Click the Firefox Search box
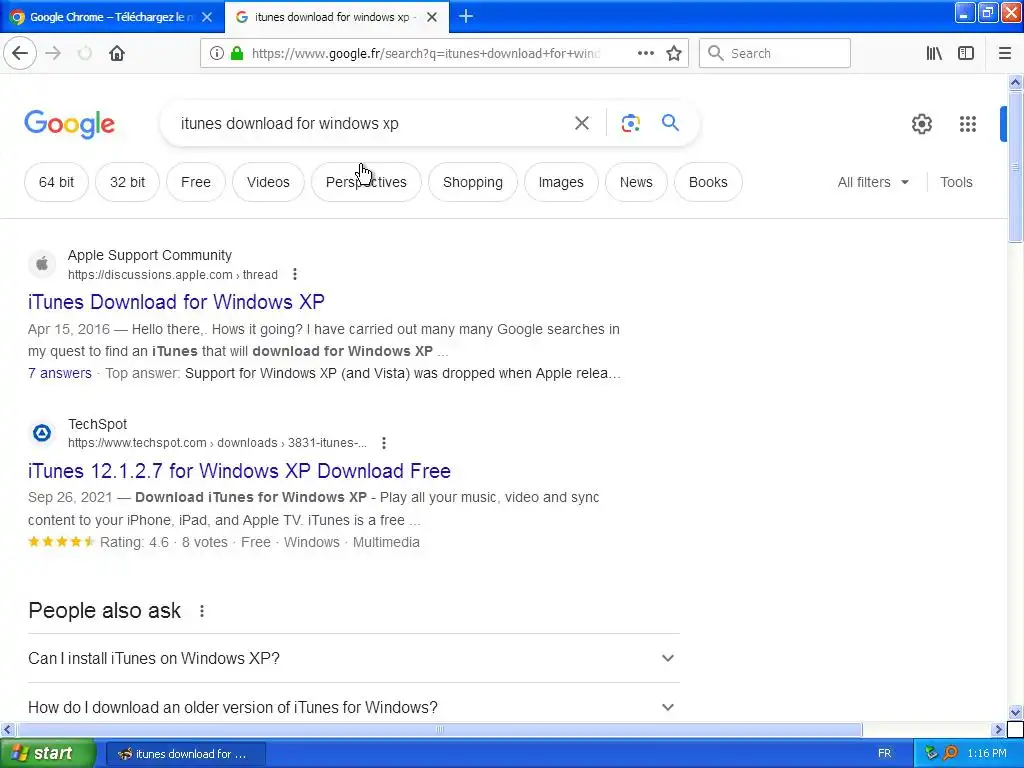The width and height of the screenshot is (1024, 768). pos(775,54)
